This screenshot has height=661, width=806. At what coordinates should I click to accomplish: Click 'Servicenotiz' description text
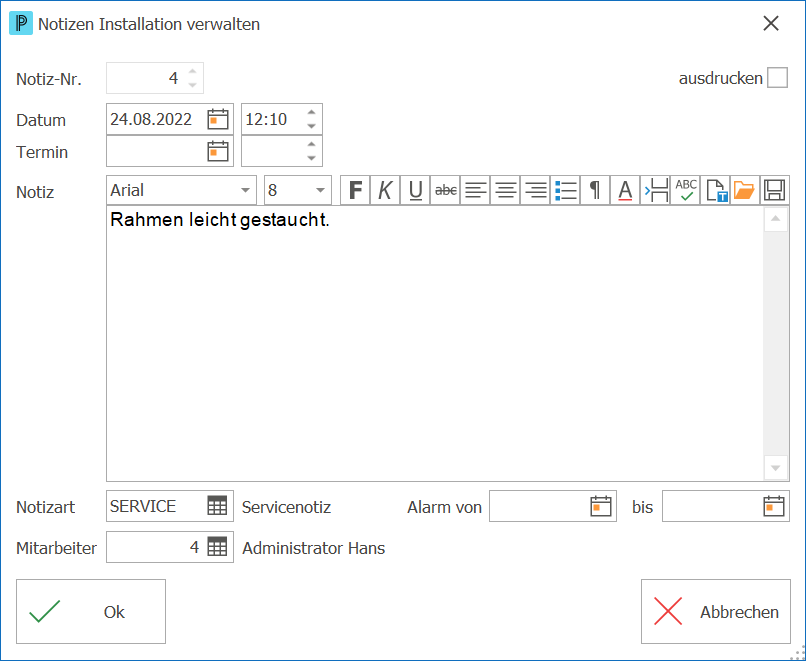pos(286,507)
